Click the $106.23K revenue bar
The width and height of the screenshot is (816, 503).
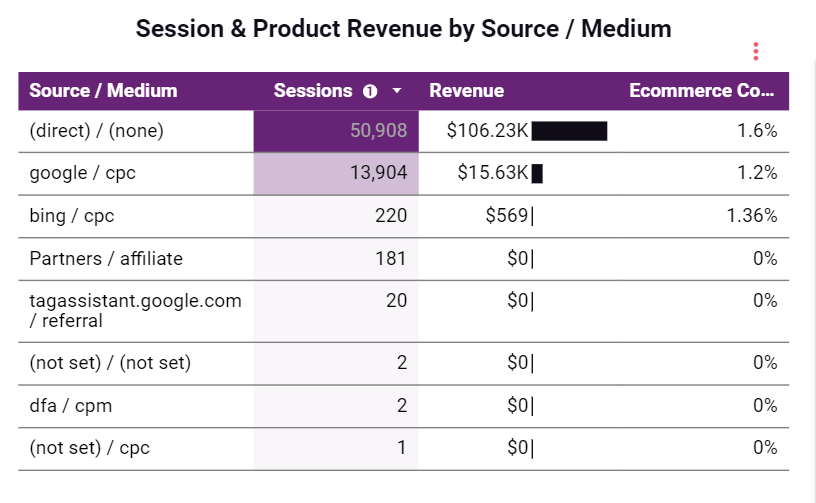pos(569,131)
